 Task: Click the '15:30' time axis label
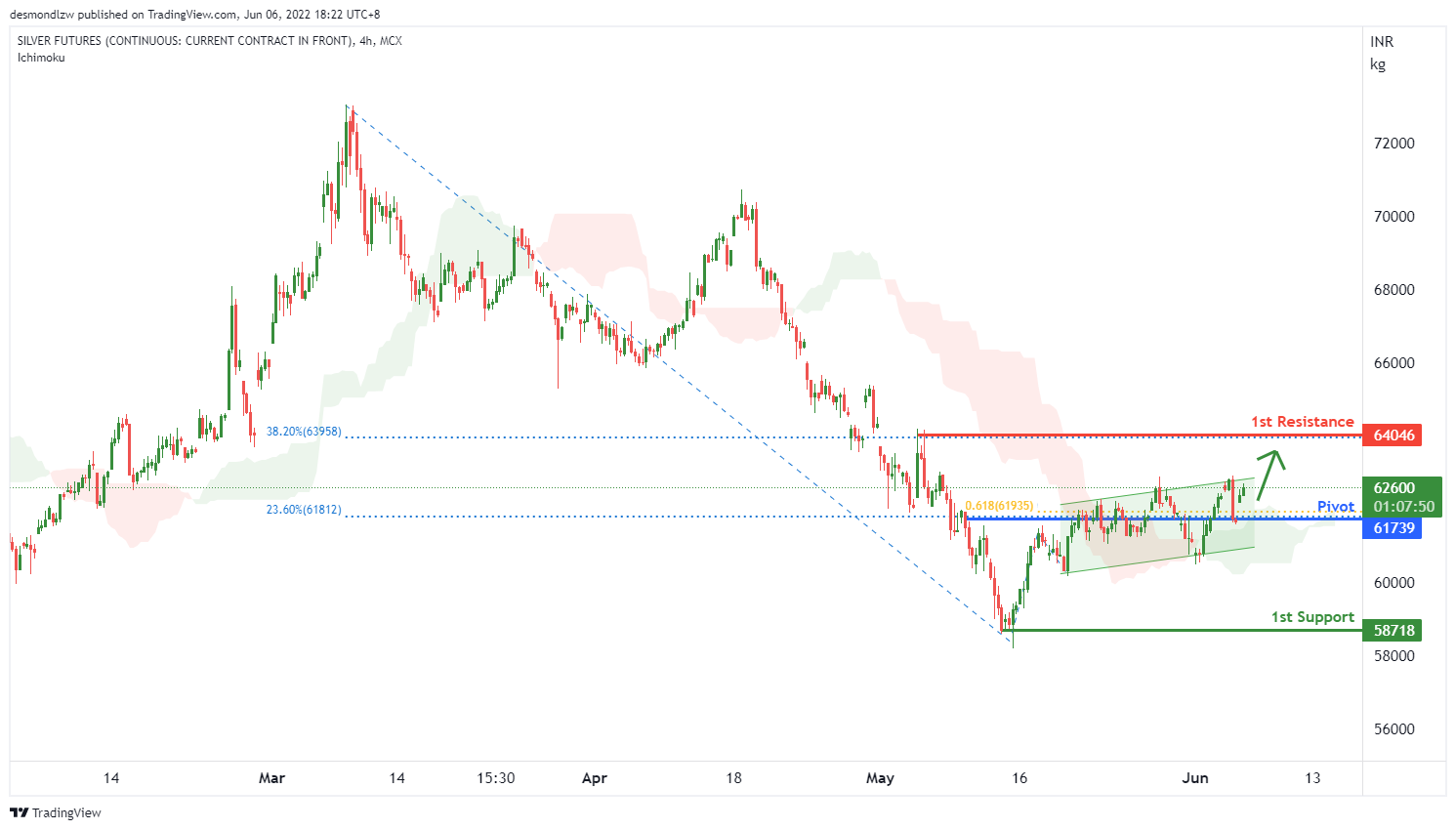pyautogui.click(x=496, y=778)
